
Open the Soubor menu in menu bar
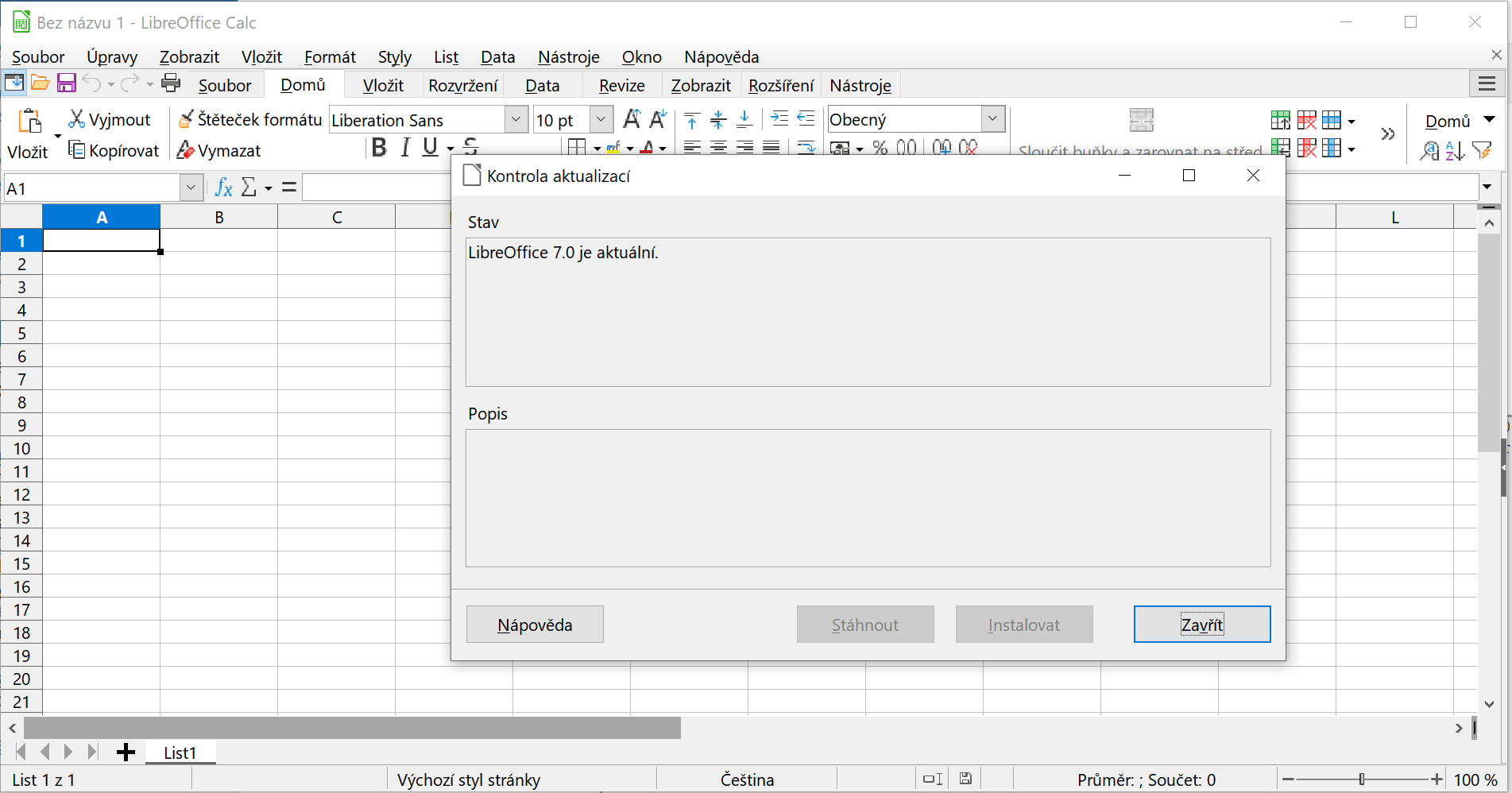(38, 56)
